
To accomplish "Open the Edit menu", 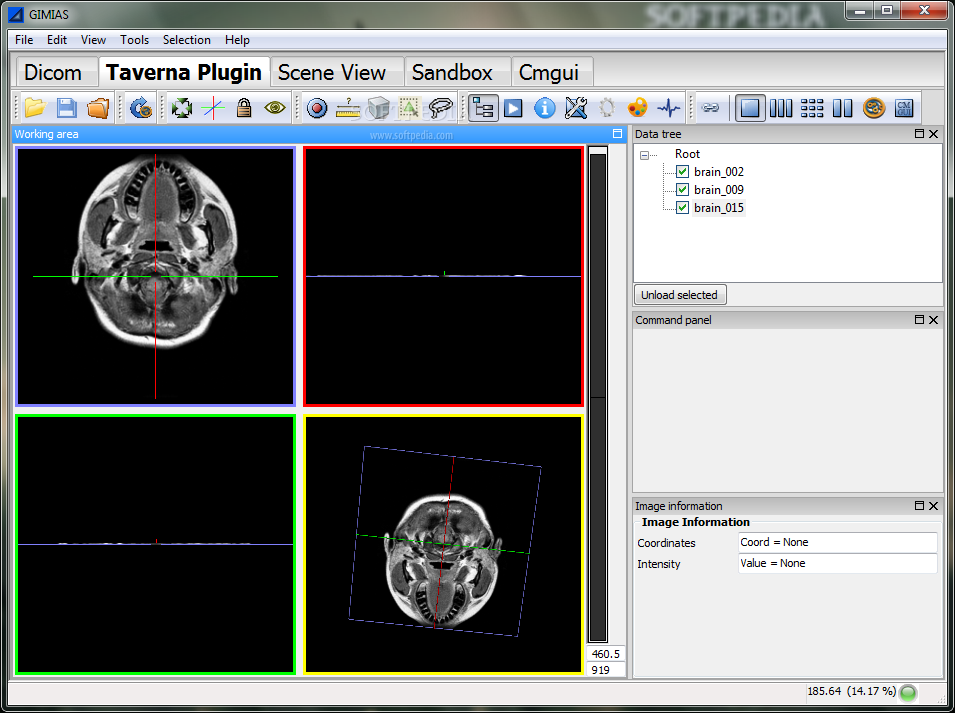I will [x=57, y=40].
